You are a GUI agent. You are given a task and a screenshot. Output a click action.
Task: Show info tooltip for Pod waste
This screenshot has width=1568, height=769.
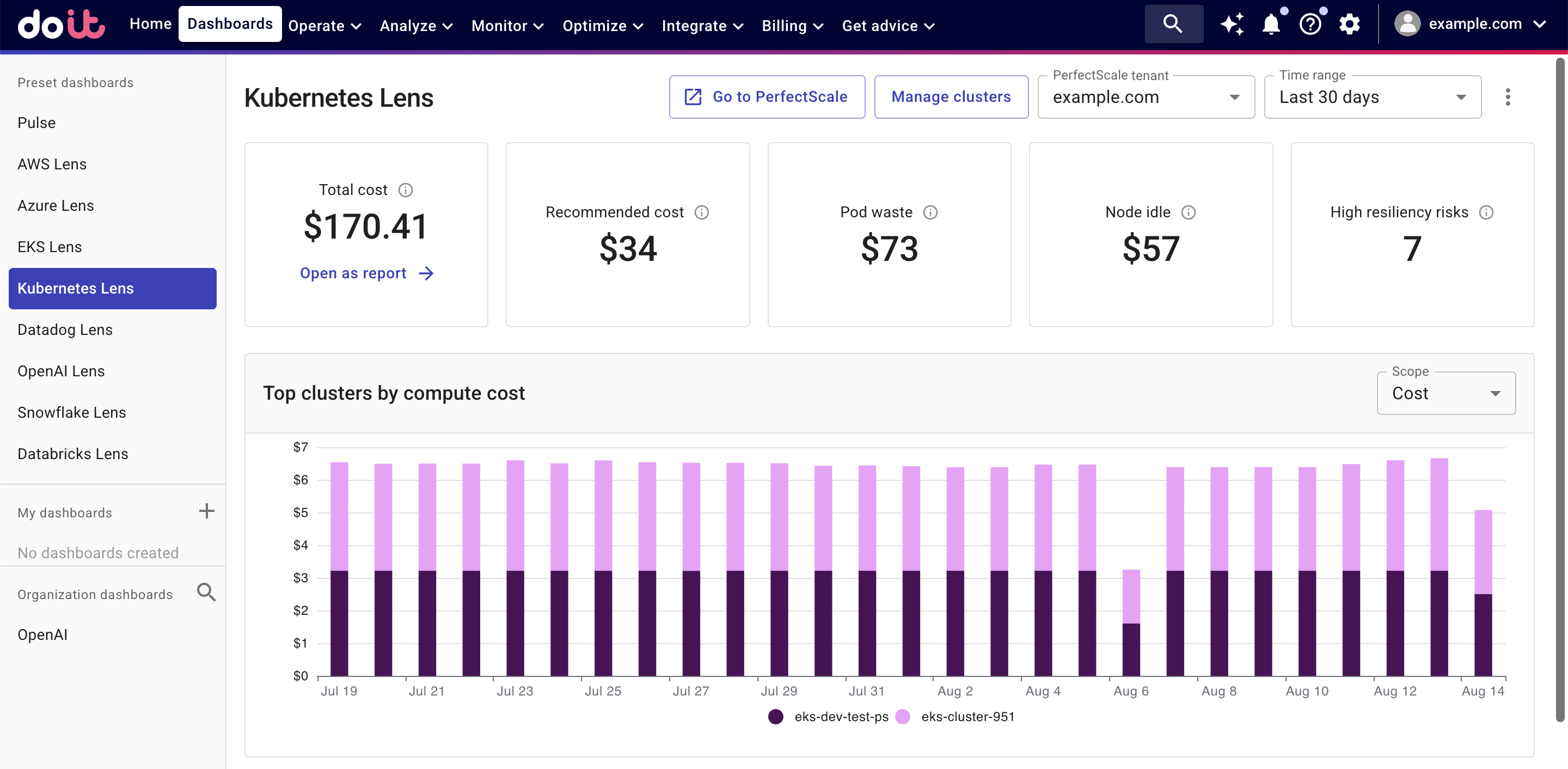(x=930, y=212)
